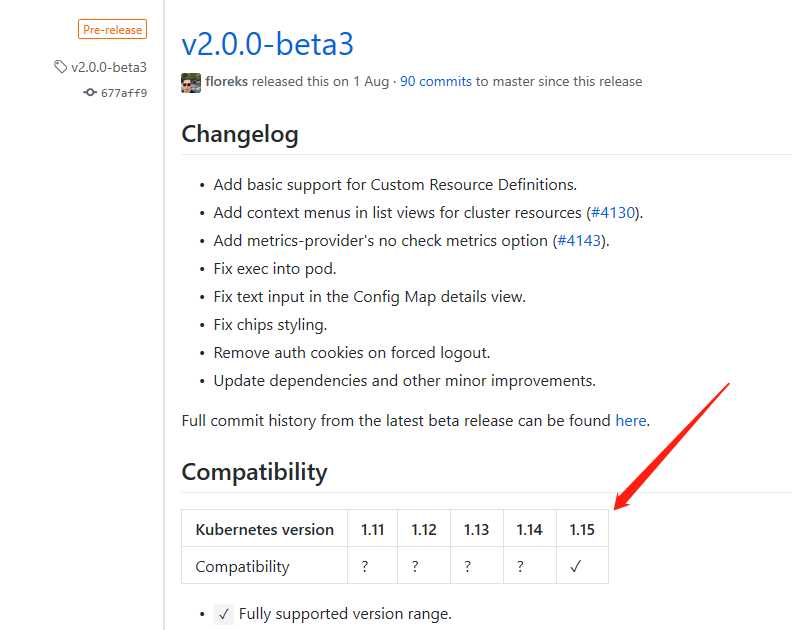The width and height of the screenshot is (792, 630).
Task: Click the Changelog heading
Action: click(240, 134)
